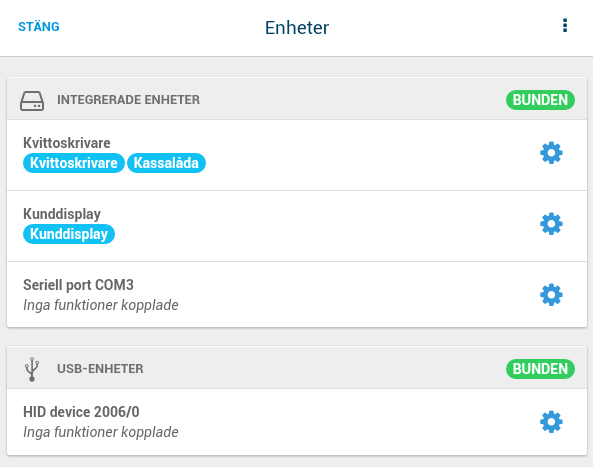Select the HID device 2006/0 row
593x467 pixels.
point(297,422)
